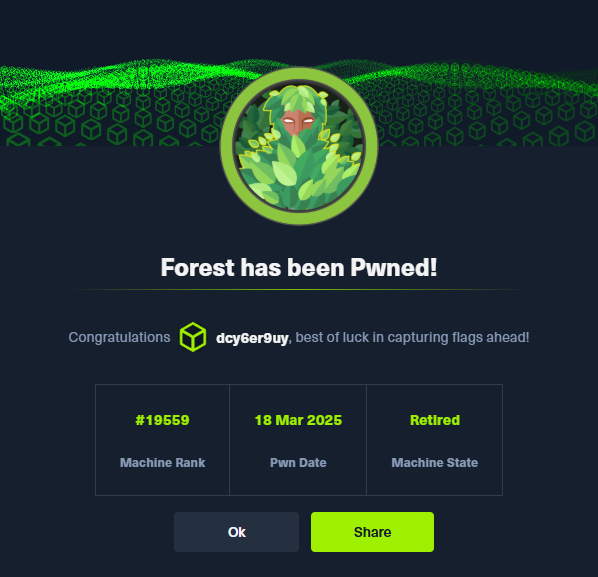The height and width of the screenshot is (577, 598).
Task: Click the Pwn Date label
Action: [x=298, y=463]
